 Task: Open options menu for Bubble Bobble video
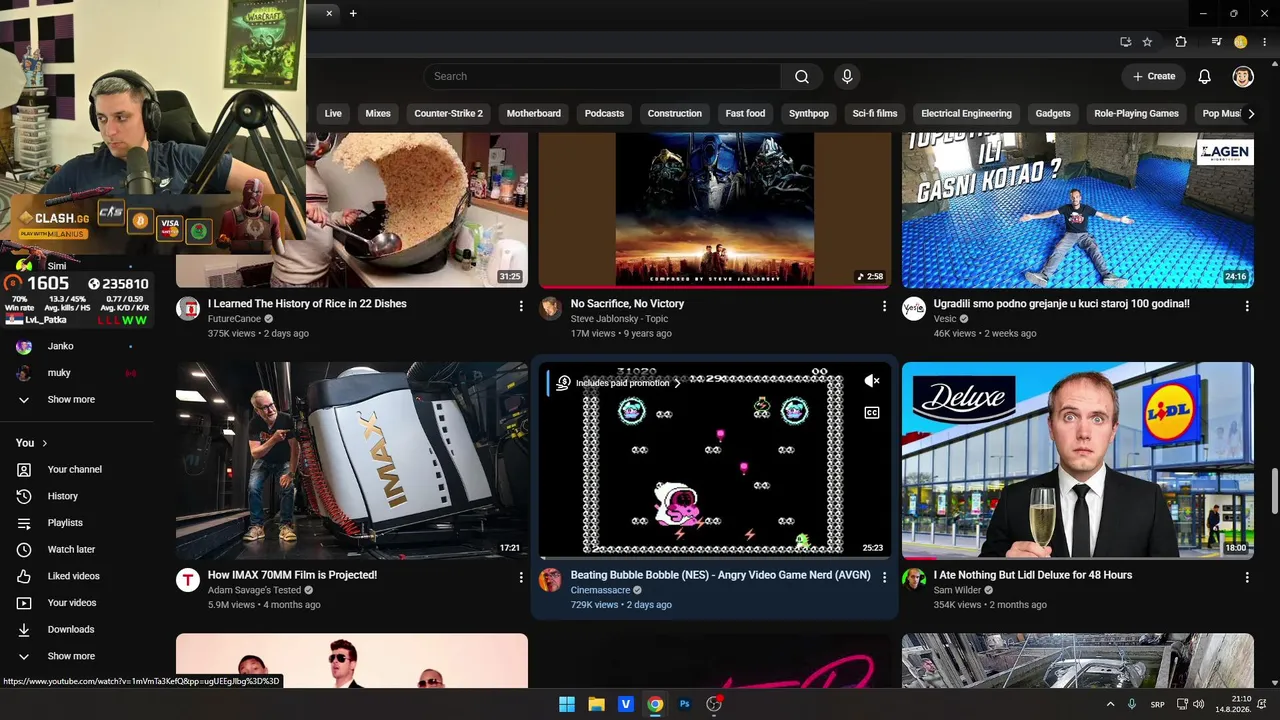point(884,577)
